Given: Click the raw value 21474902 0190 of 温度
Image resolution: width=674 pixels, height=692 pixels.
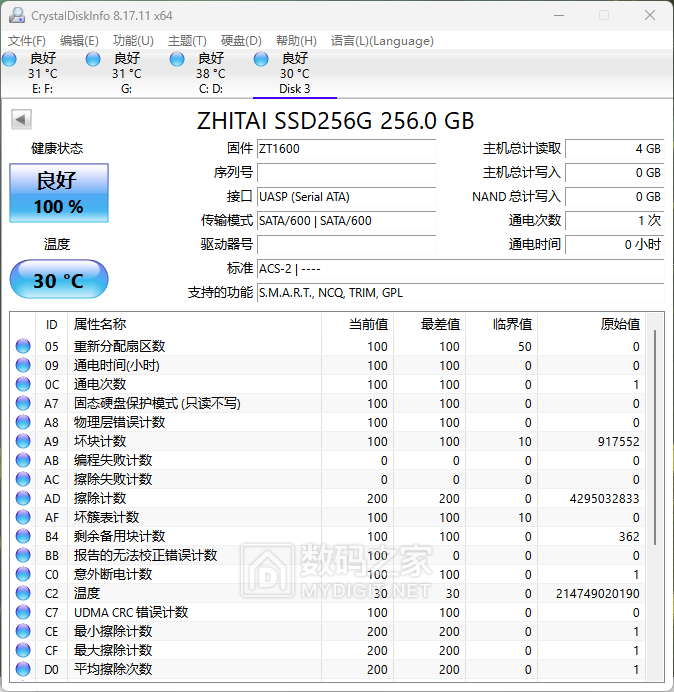Looking at the screenshot, I should click(598, 594).
